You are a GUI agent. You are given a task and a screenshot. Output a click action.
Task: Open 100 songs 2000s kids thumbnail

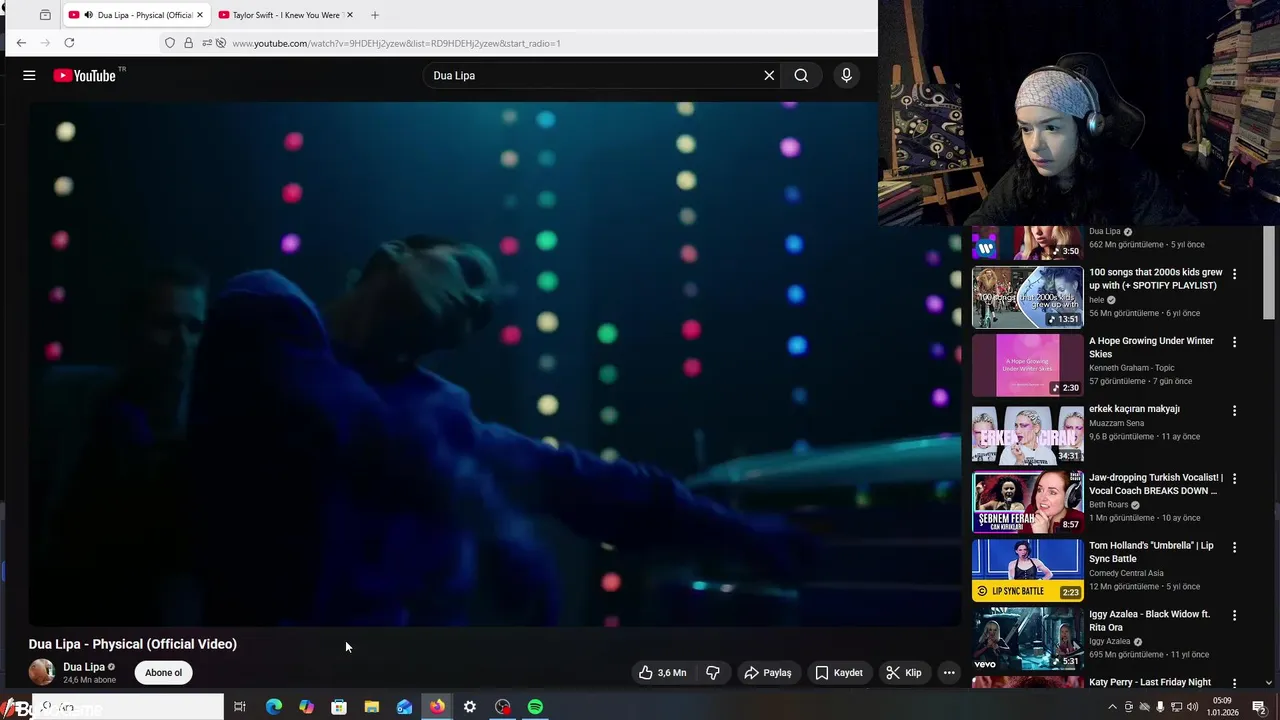(x=1027, y=297)
